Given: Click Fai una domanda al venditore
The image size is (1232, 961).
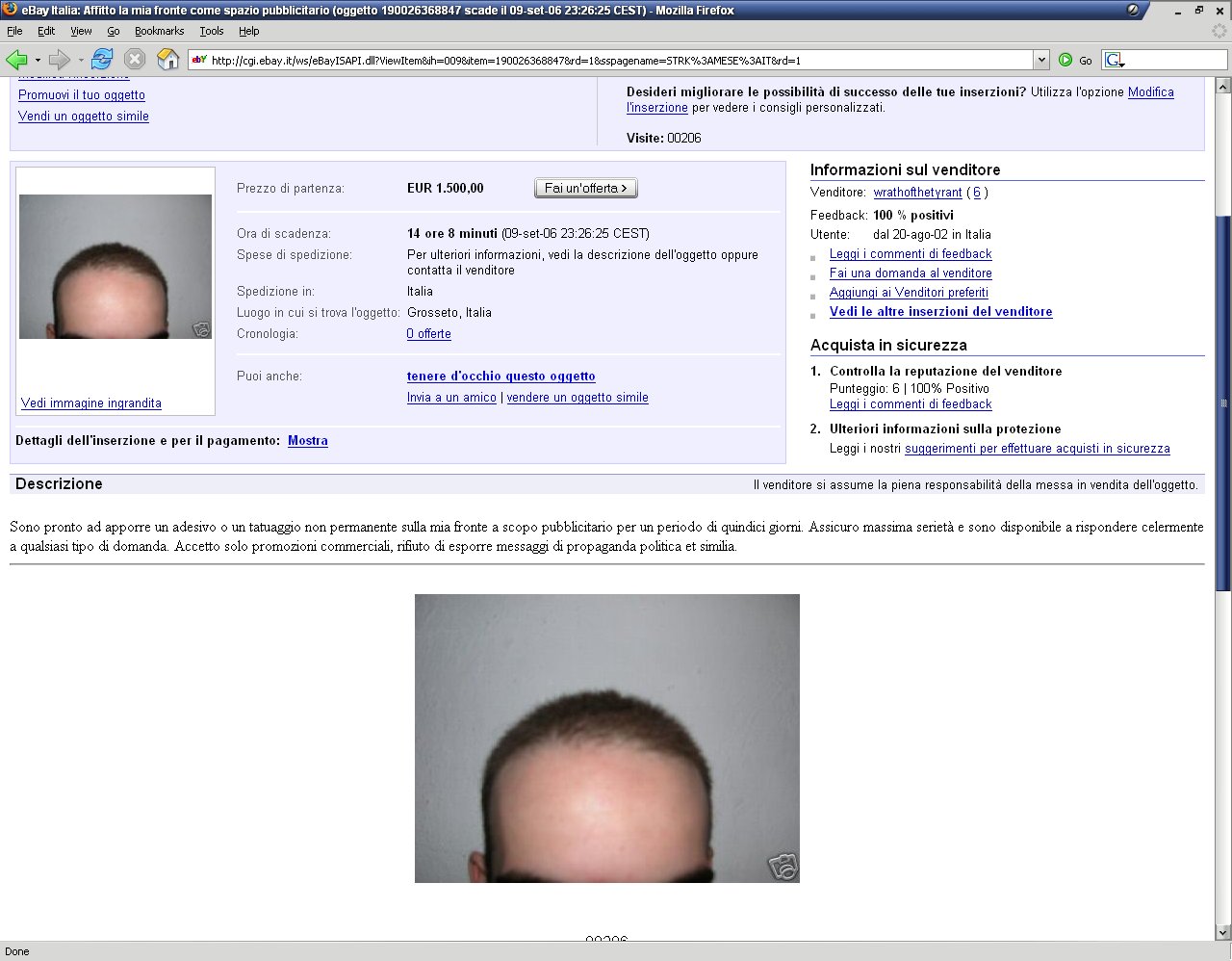Looking at the screenshot, I should pos(911,273).
